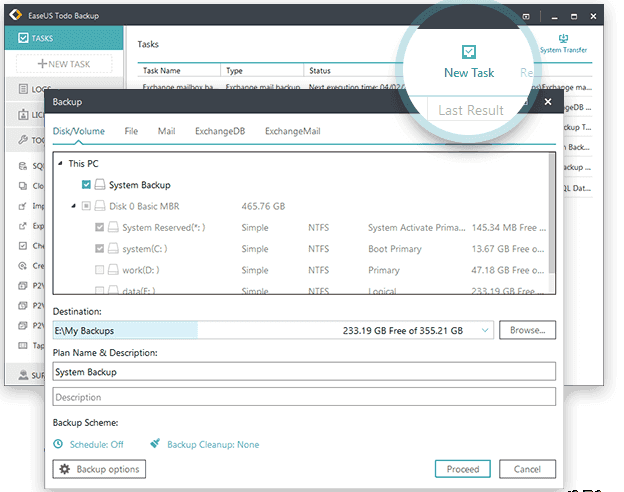Open the Destination path dropdown
This screenshot has width=624, height=492.
(486, 331)
